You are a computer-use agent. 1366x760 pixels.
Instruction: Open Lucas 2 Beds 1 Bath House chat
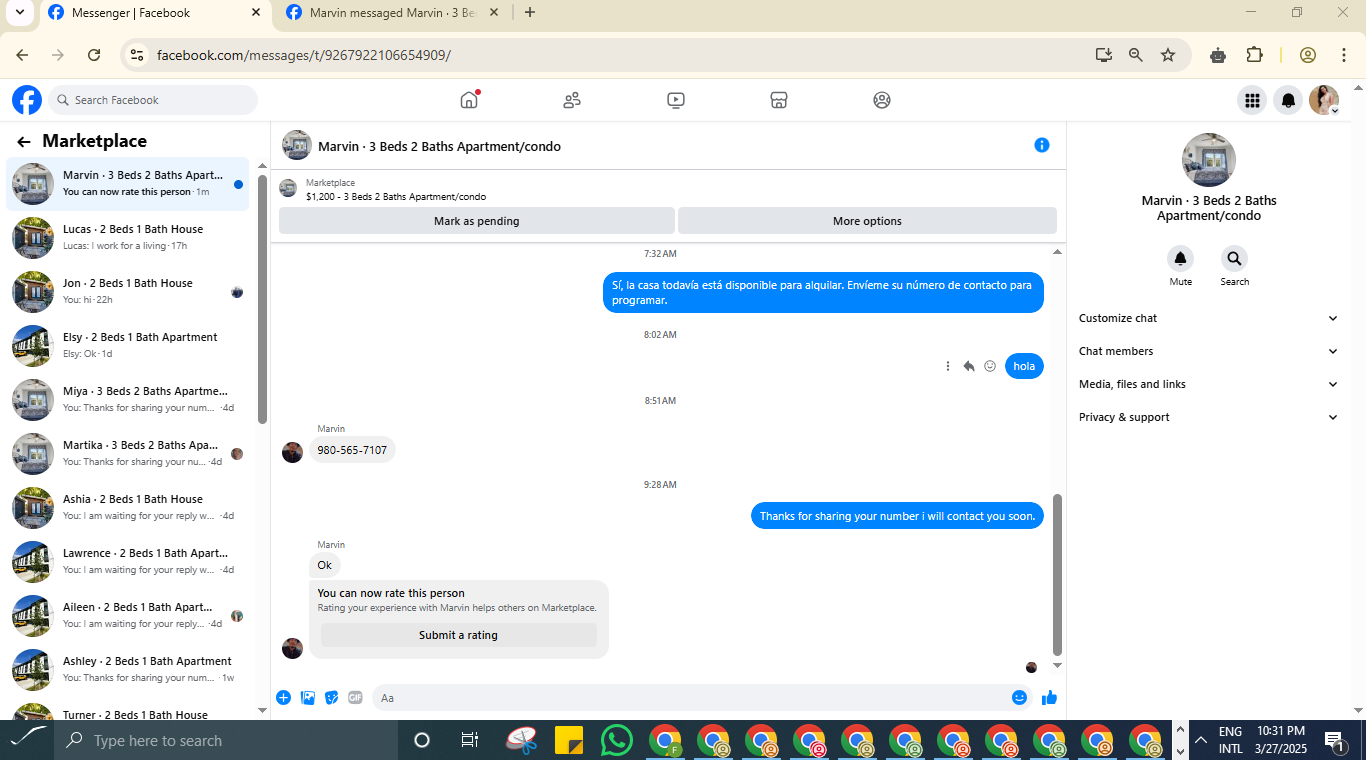click(128, 238)
